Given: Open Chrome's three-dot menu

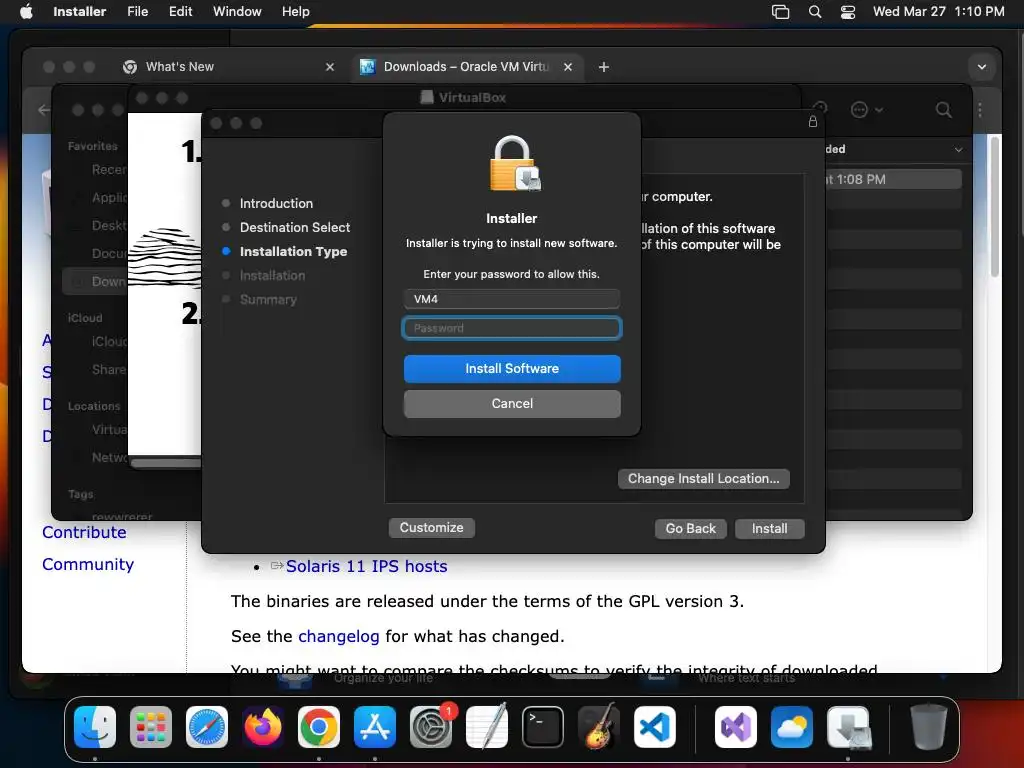Looking at the screenshot, I should [x=980, y=110].
